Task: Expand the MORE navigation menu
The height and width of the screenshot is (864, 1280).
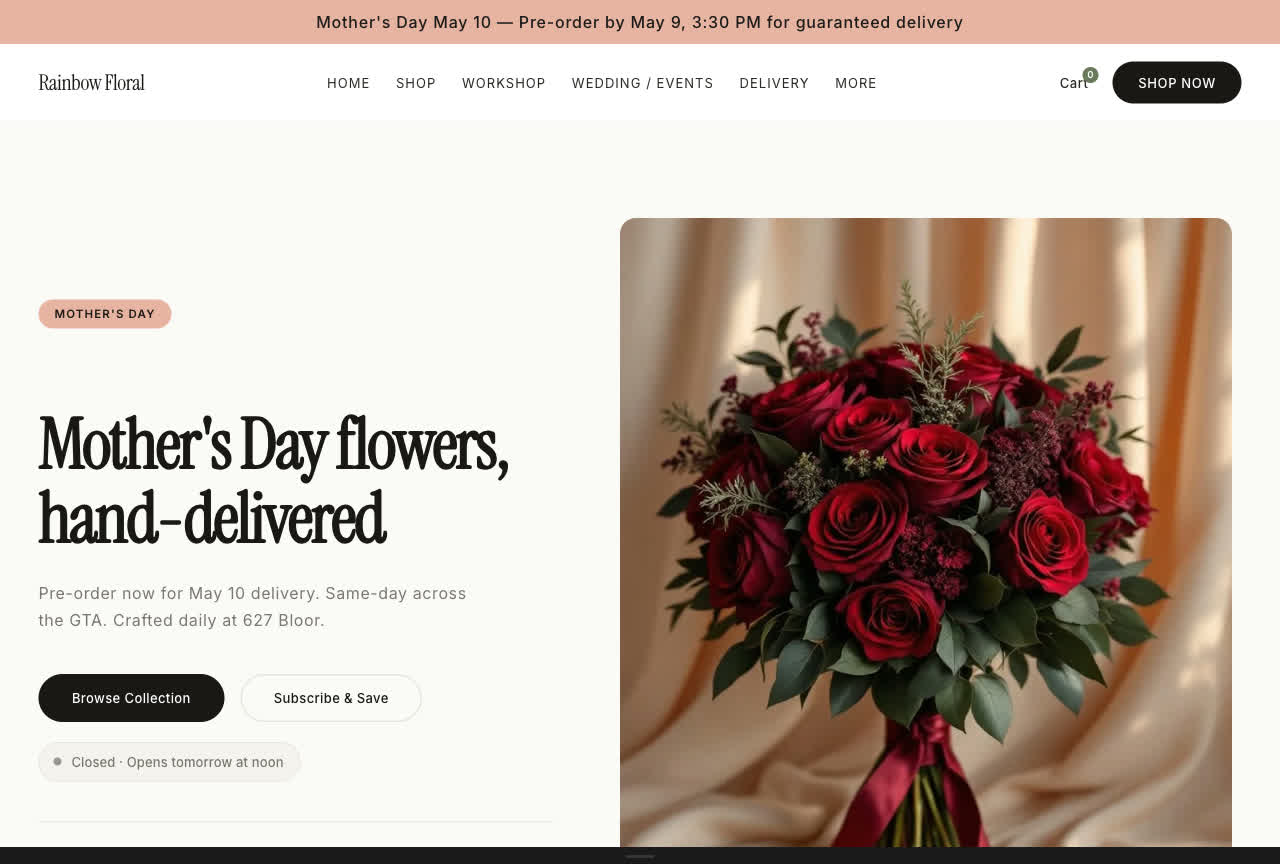Action: [856, 83]
